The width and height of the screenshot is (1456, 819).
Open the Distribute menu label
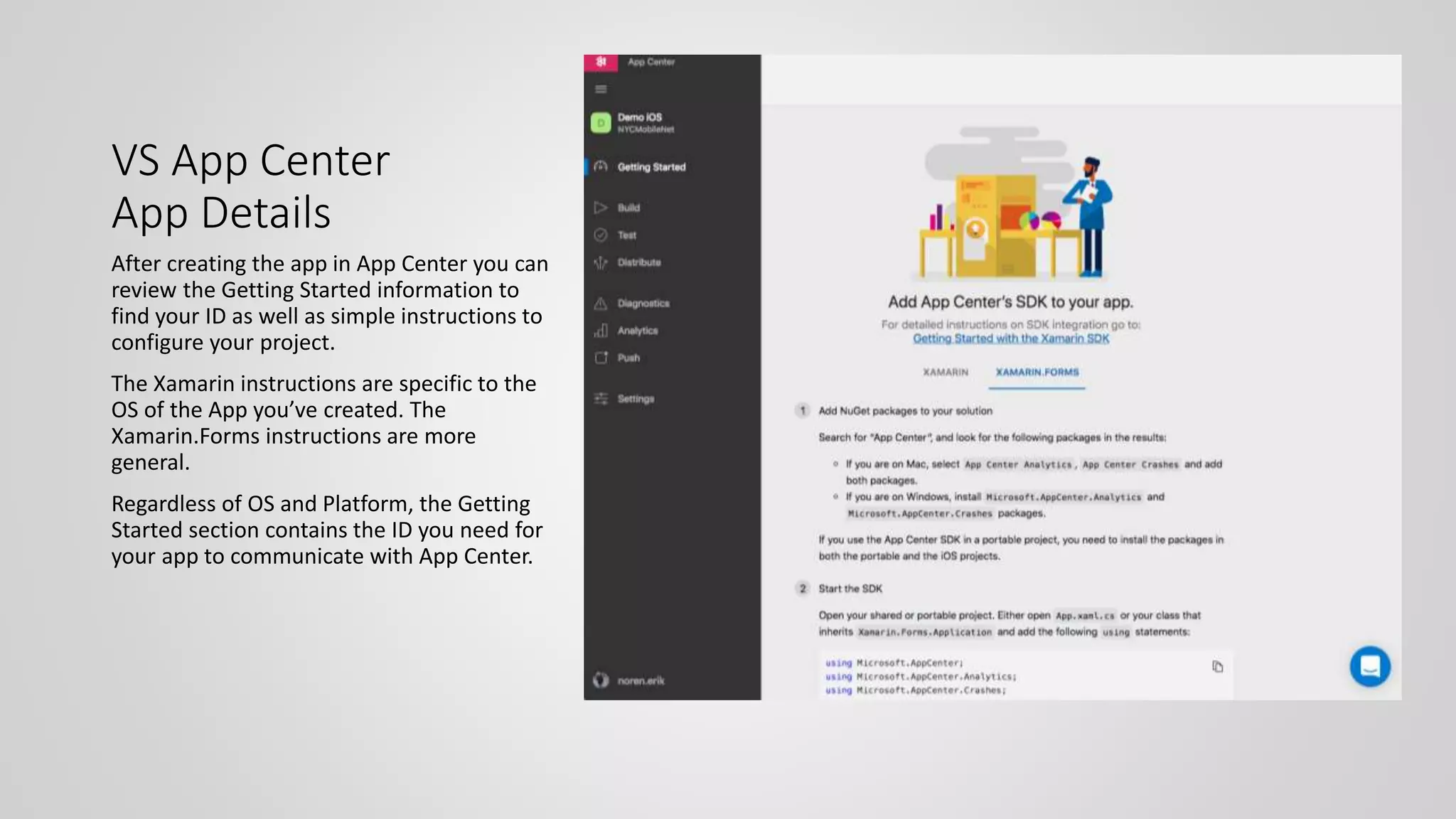click(639, 262)
